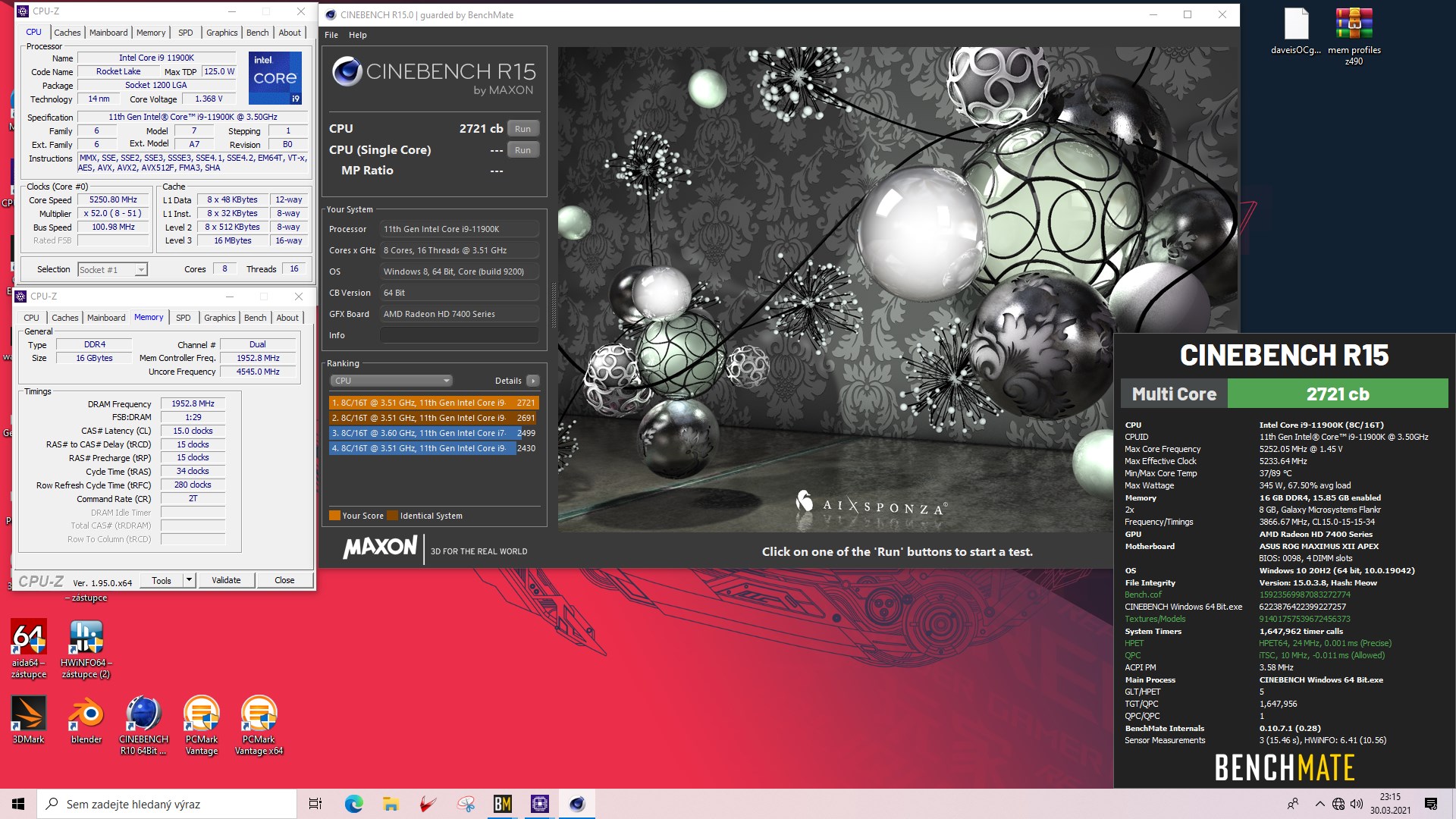Open Microsoft Edge from taskbar
Viewport: 1456px width, 819px height.
pyautogui.click(x=353, y=804)
